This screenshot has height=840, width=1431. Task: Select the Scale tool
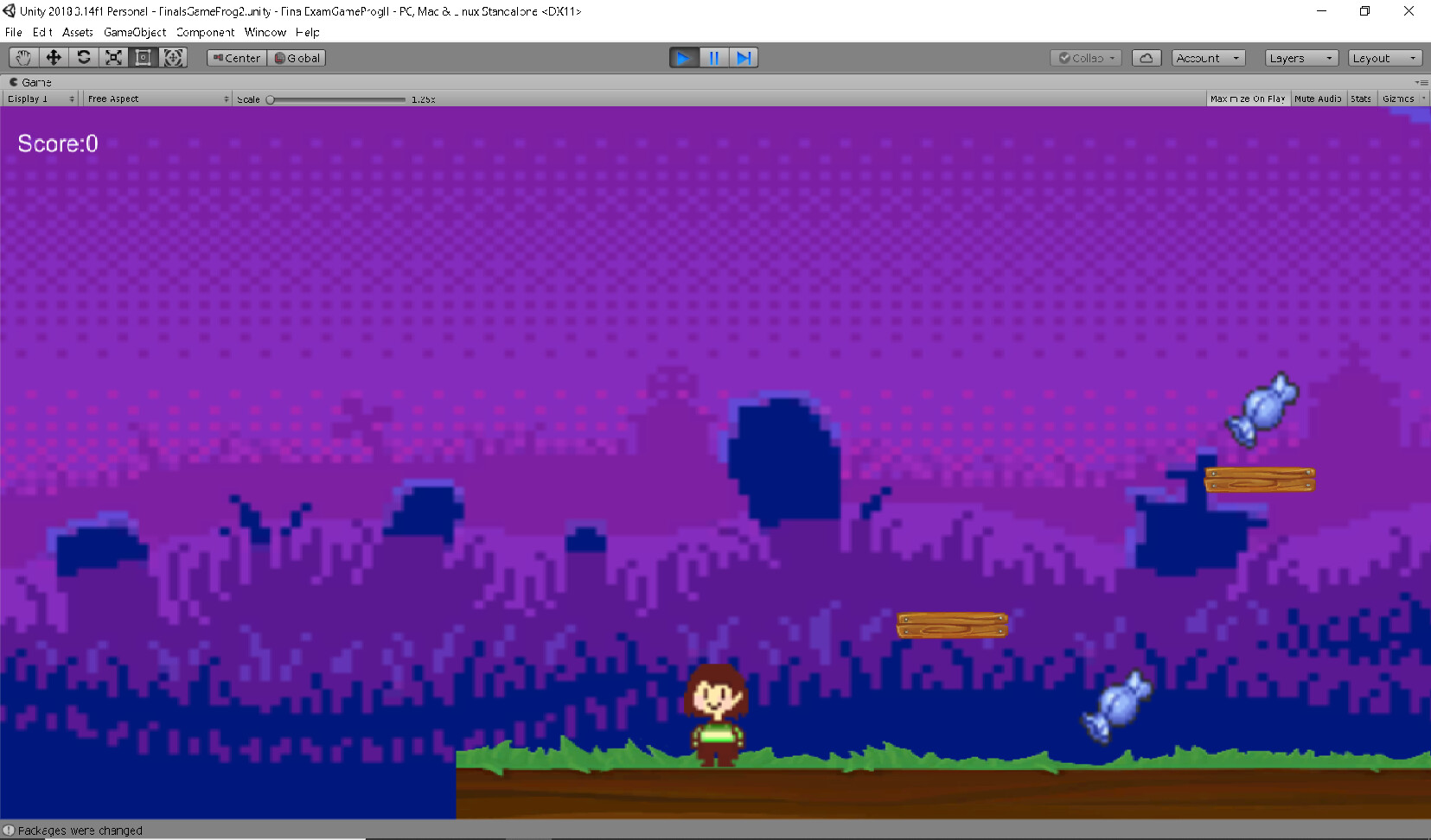(x=113, y=57)
